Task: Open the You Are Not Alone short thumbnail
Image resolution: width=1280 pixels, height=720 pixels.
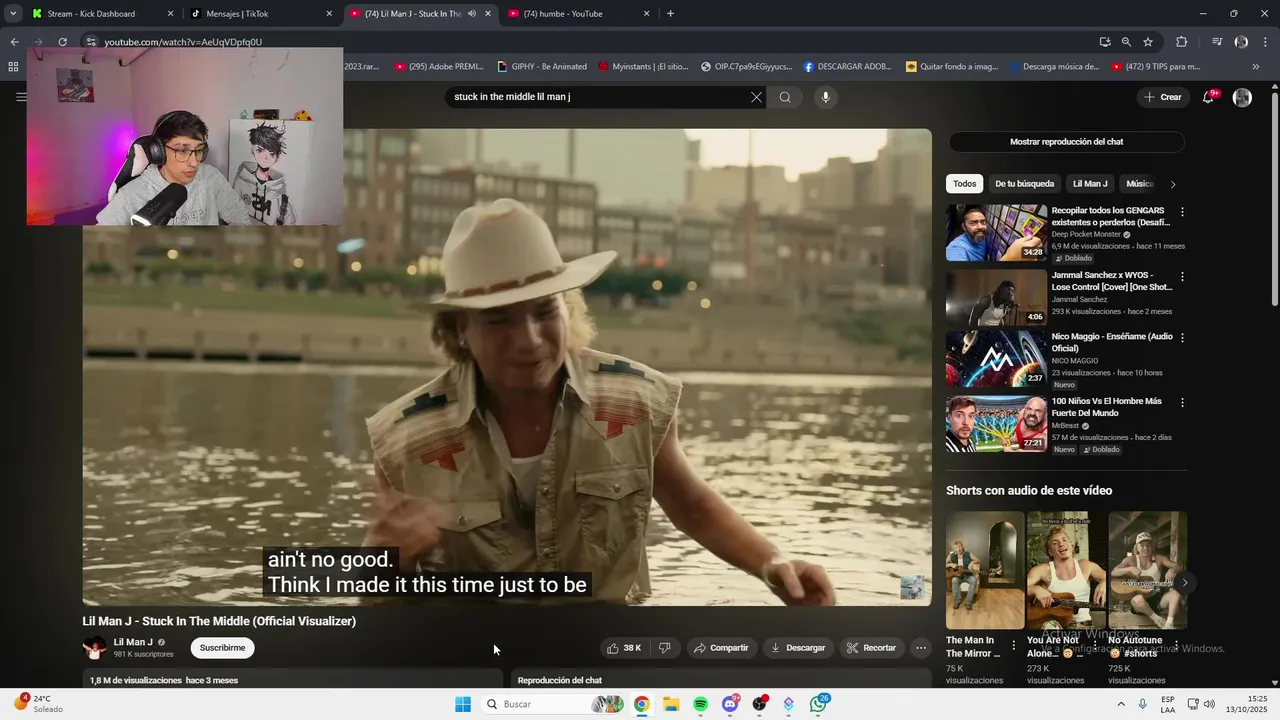Action: pyautogui.click(x=1066, y=570)
